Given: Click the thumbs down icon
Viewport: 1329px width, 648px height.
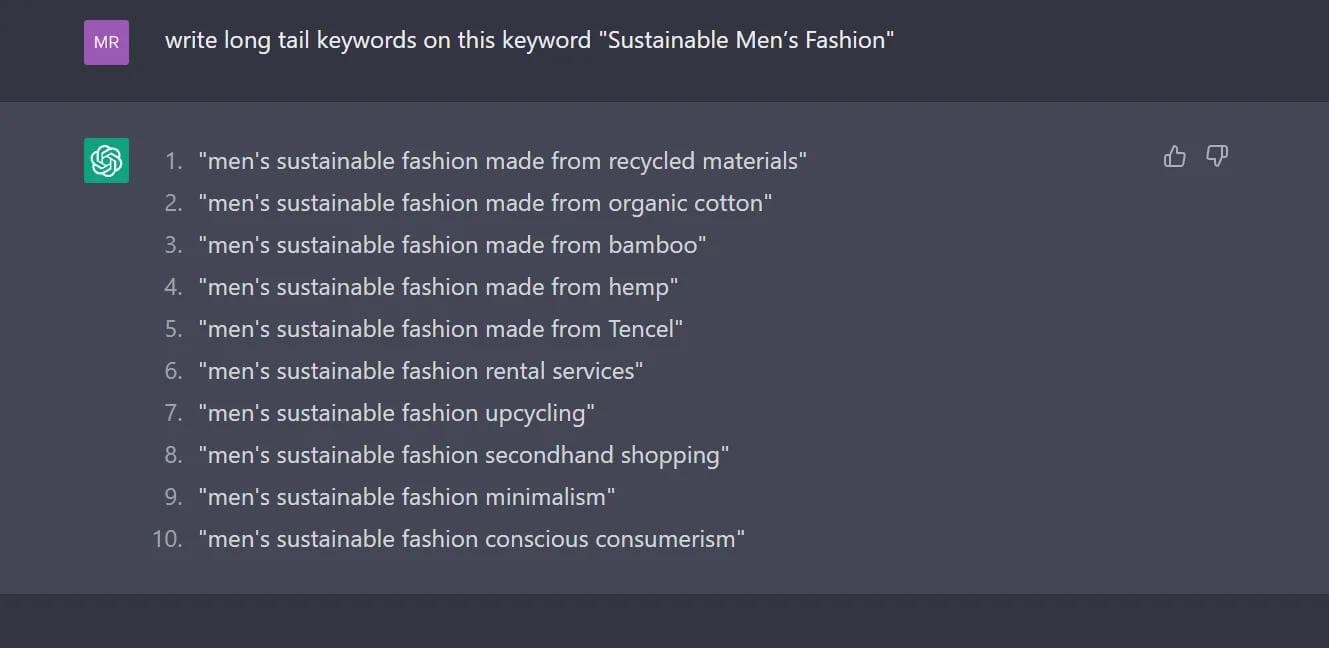Looking at the screenshot, I should (x=1217, y=156).
